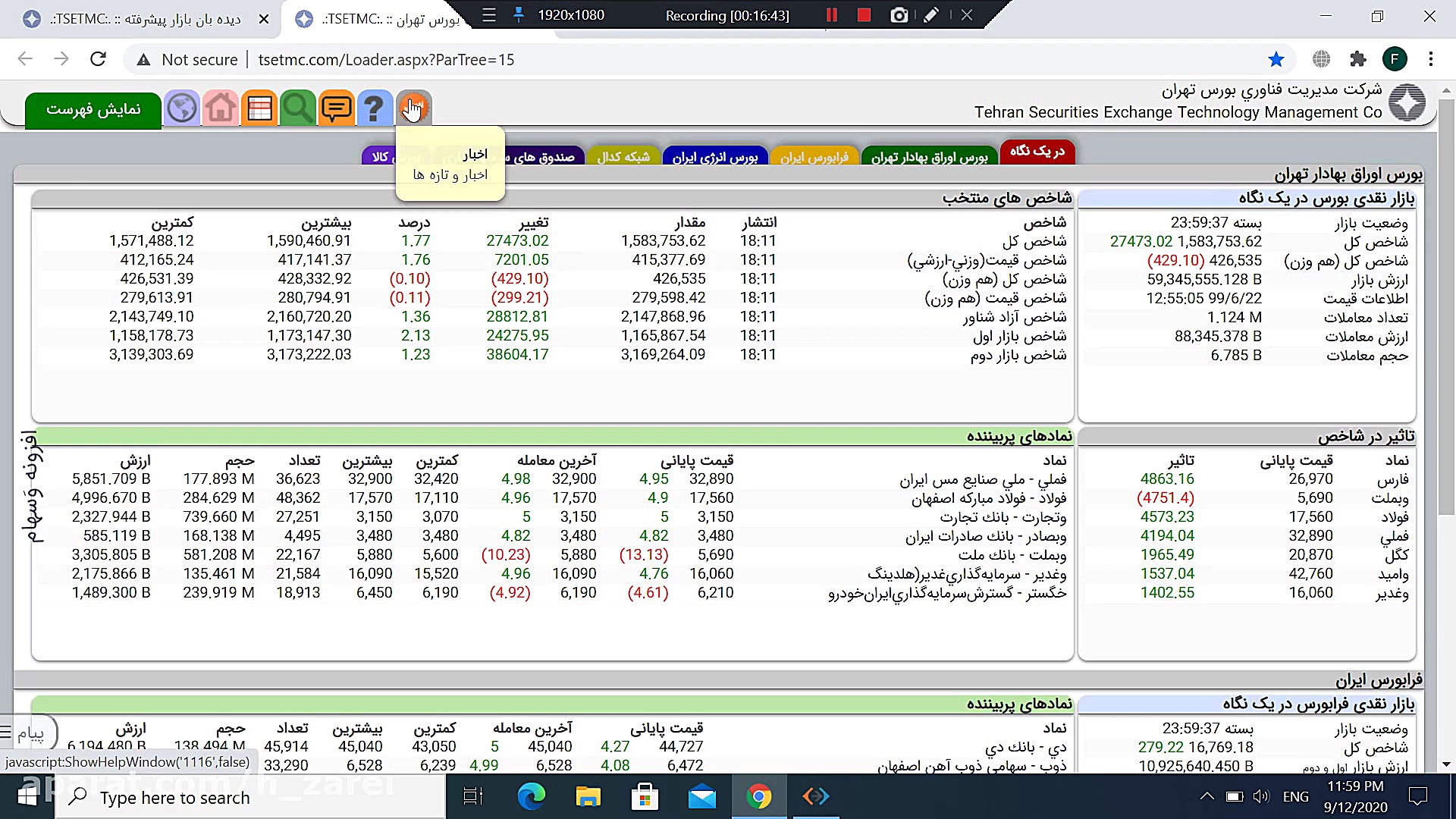
Task: Click the recorder screenshot camera icon
Action: click(899, 15)
